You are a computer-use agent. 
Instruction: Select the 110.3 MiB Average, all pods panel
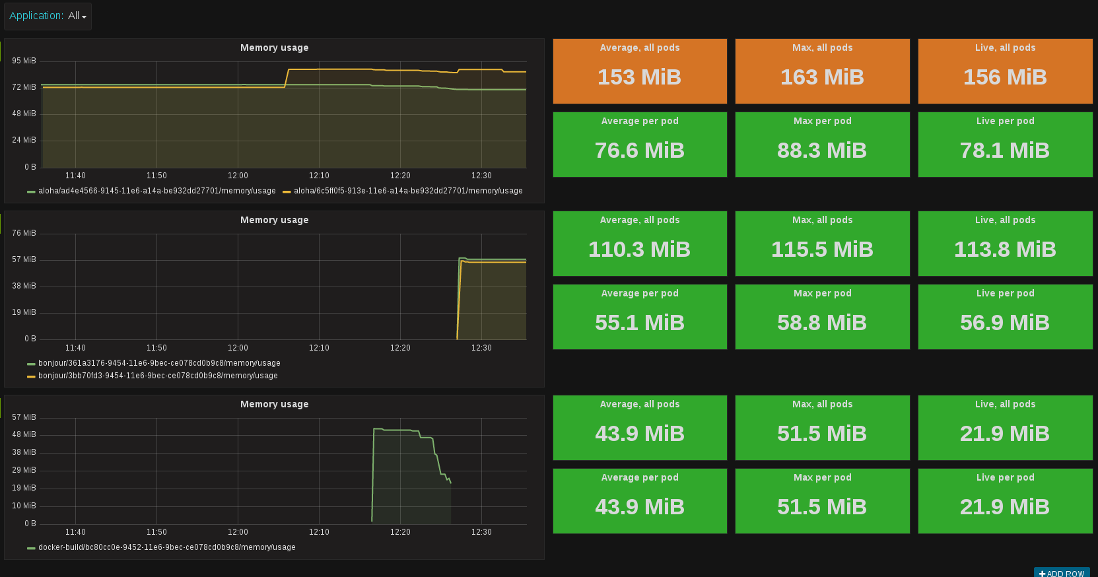point(640,244)
